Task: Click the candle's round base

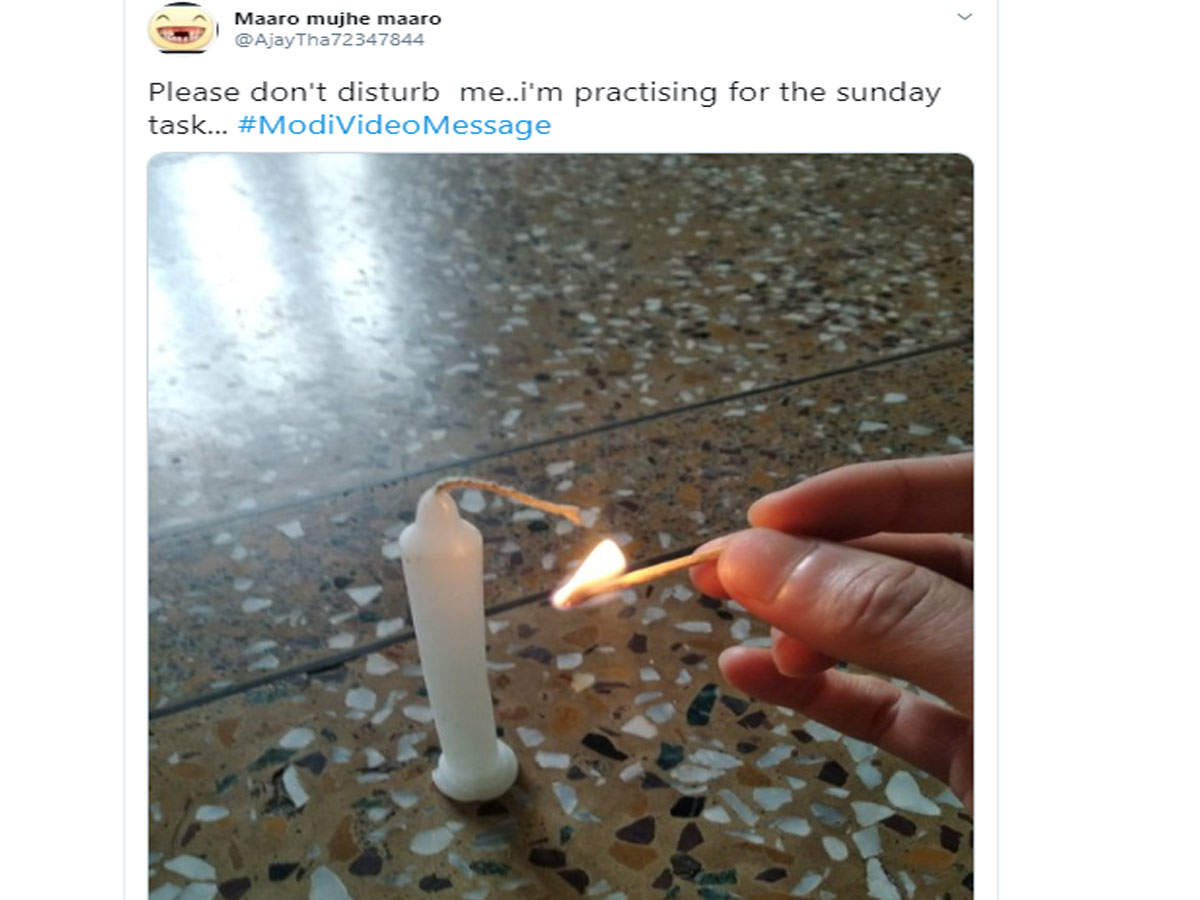Action: [x=474, y=774]
